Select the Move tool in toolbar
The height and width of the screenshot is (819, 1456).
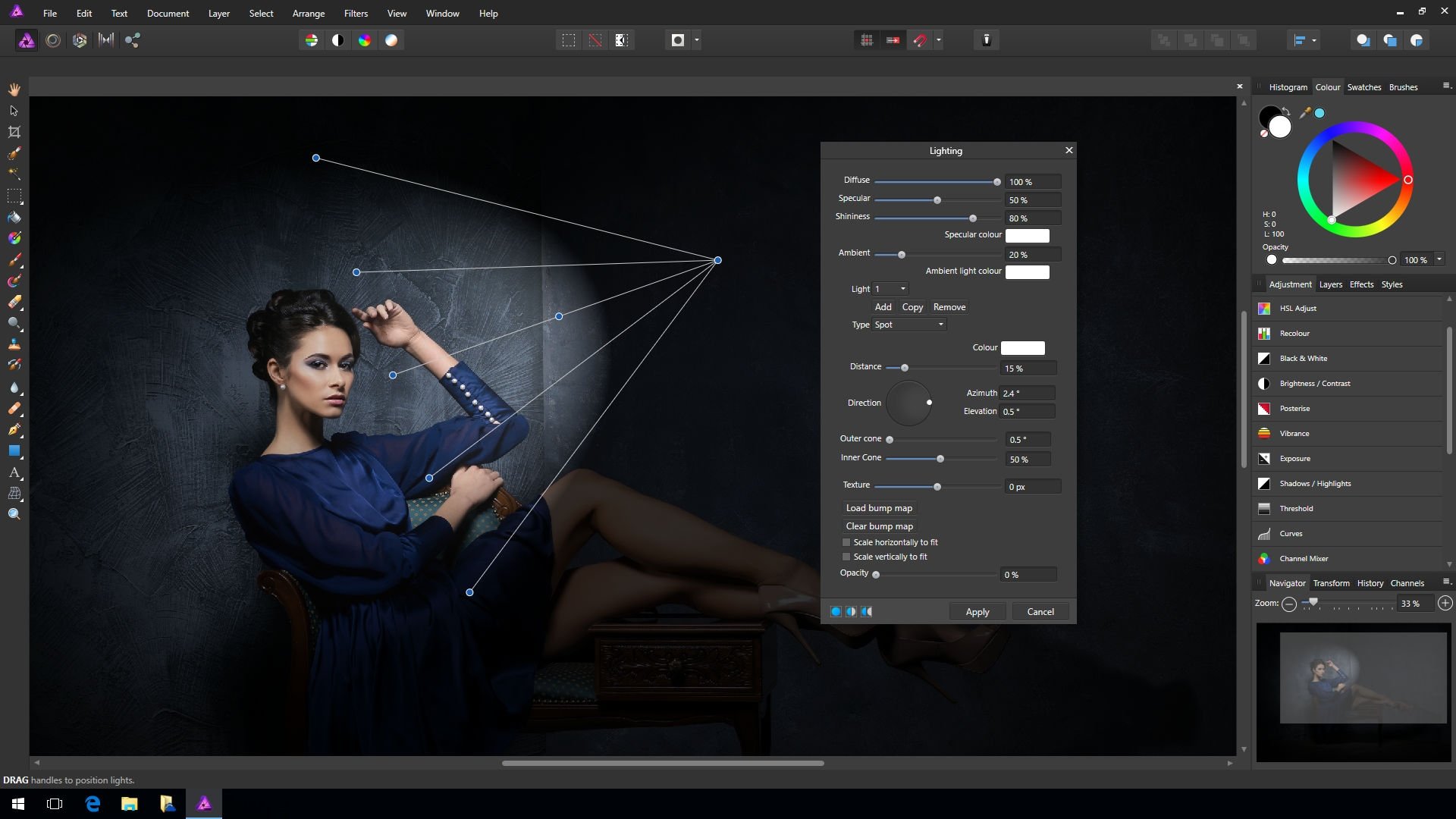click(x=14, y=110)
